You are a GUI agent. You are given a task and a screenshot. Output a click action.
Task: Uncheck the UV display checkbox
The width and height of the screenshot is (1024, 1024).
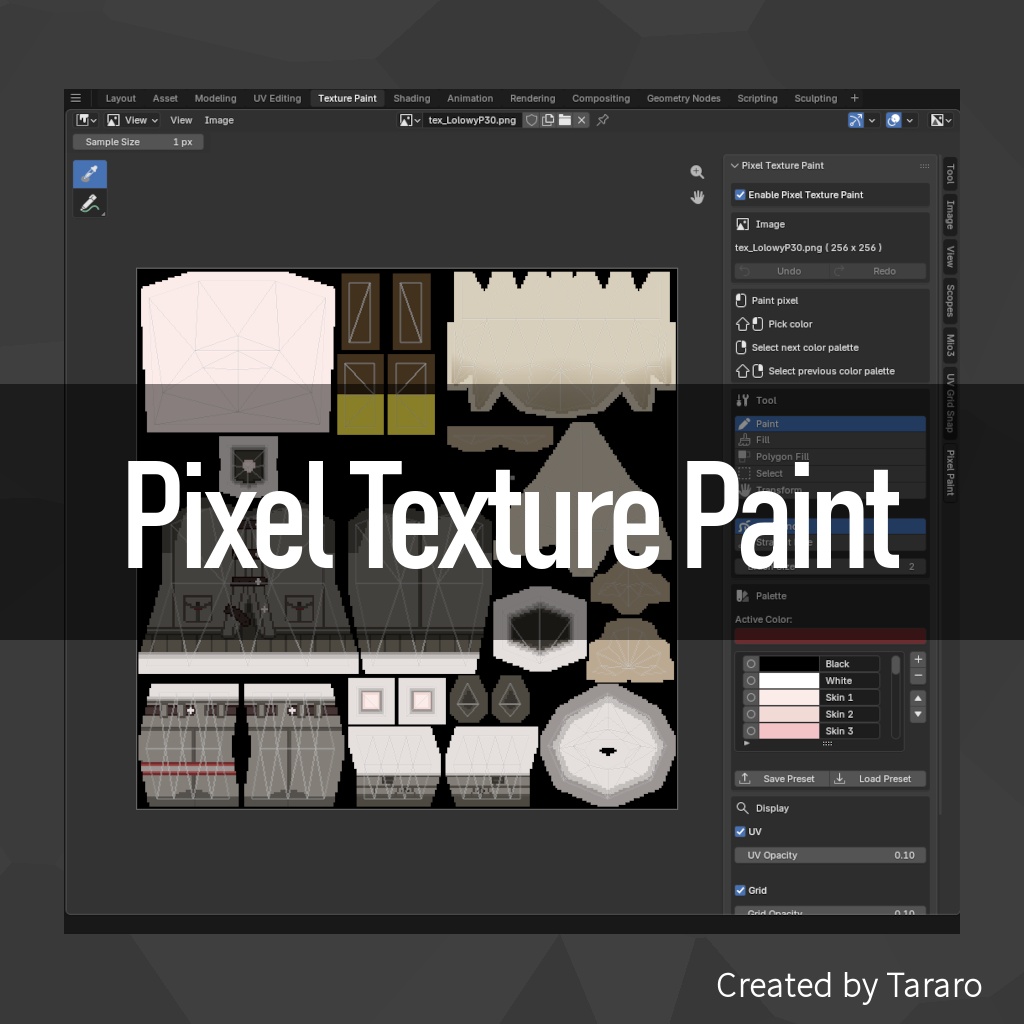point(740,831)
